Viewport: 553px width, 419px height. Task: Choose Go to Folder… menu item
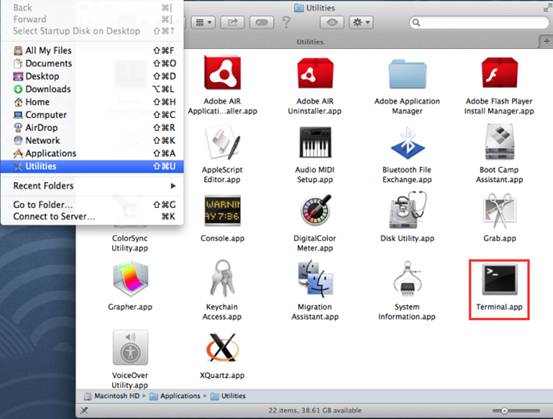(x=92, y=205)
